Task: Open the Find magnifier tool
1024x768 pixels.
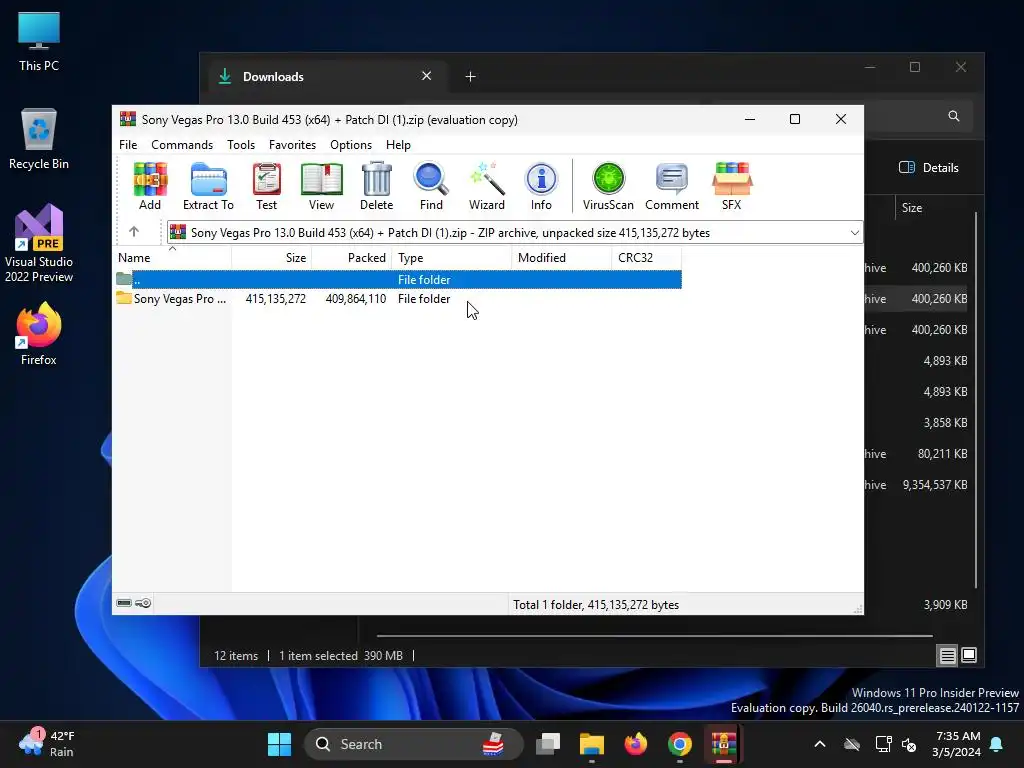Action: tap(431, 186)
